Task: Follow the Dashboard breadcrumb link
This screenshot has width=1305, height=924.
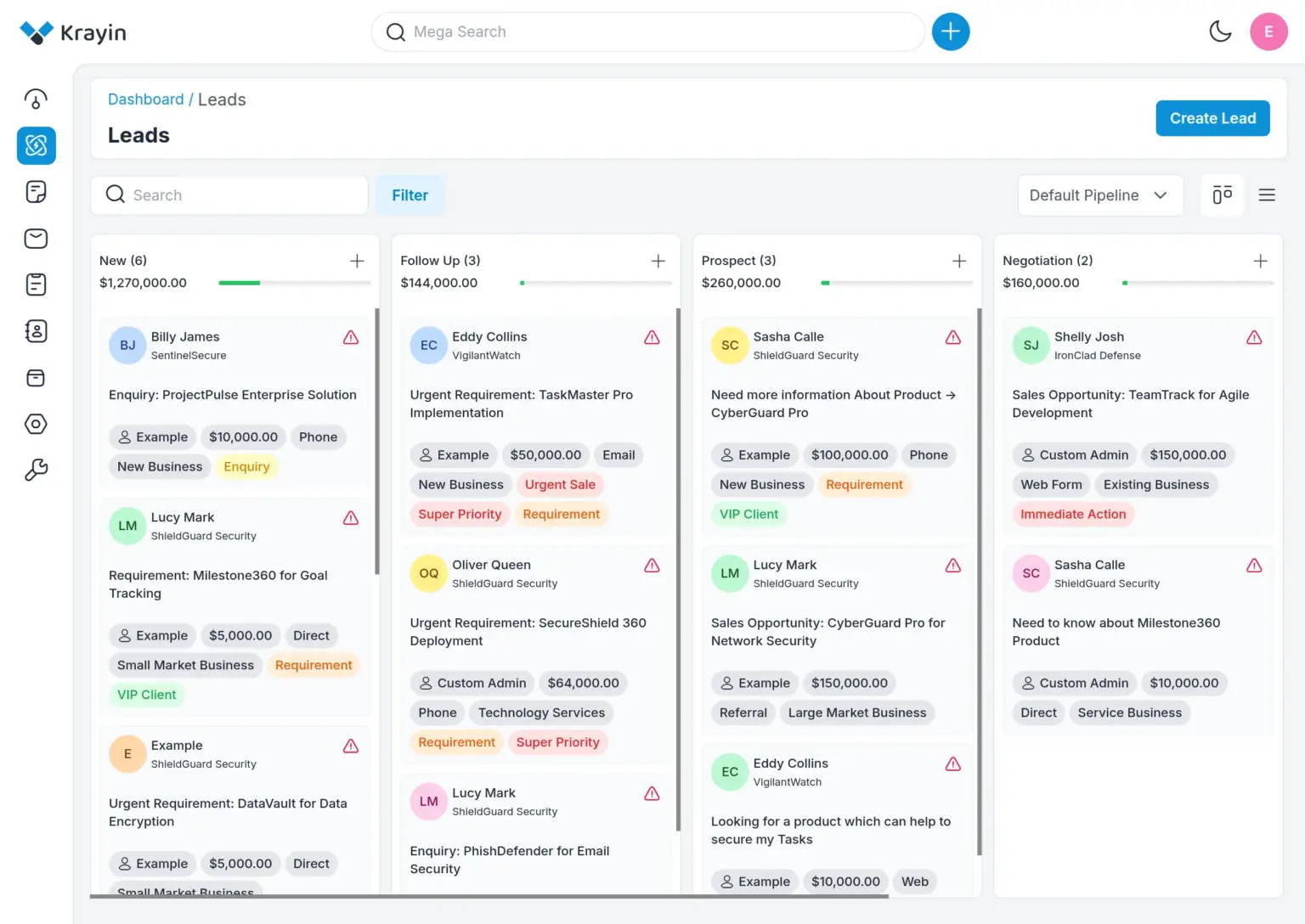Action: (x=145, y=99)
